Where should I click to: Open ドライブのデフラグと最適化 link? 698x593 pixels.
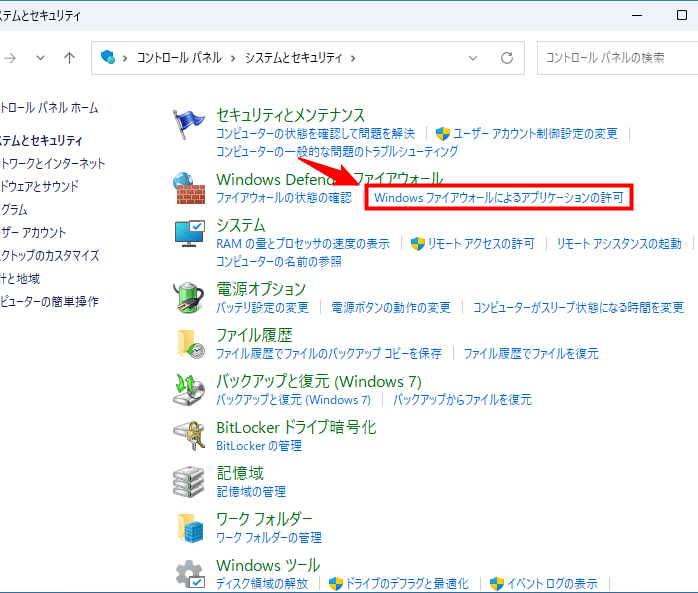[x=407, y=583]
